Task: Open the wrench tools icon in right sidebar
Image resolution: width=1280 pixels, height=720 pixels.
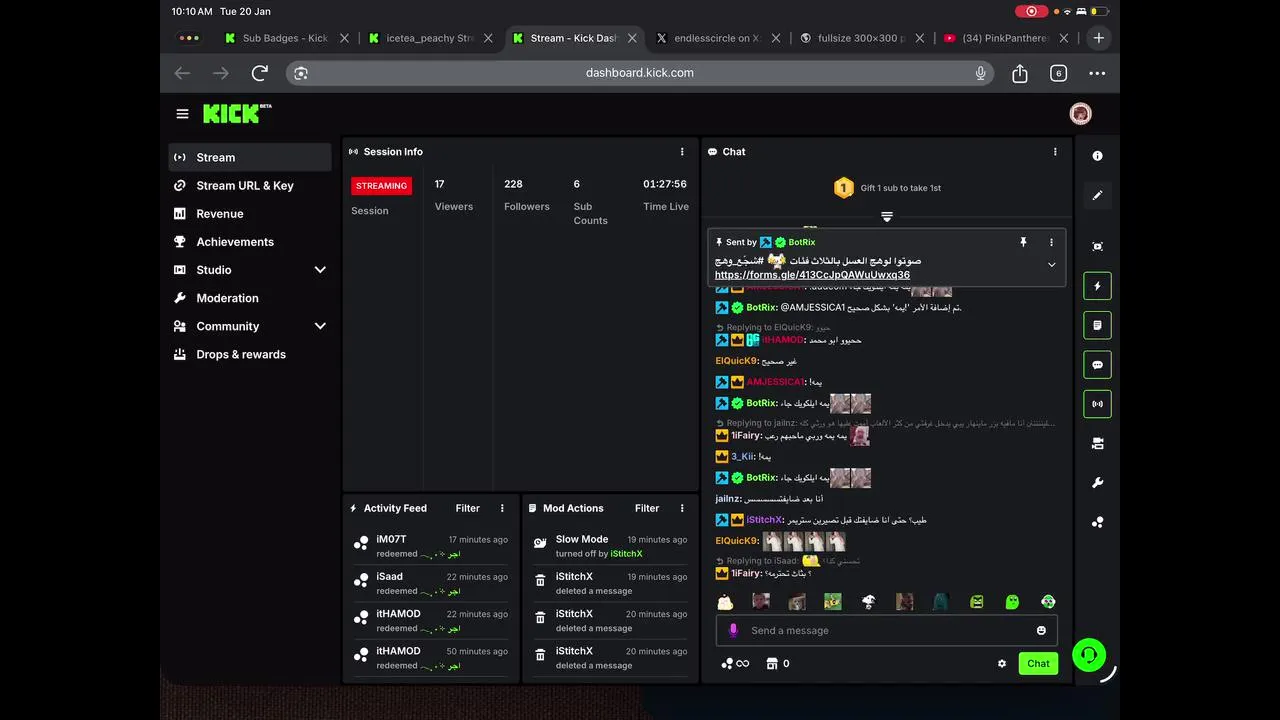Action: click(1097, 483)
